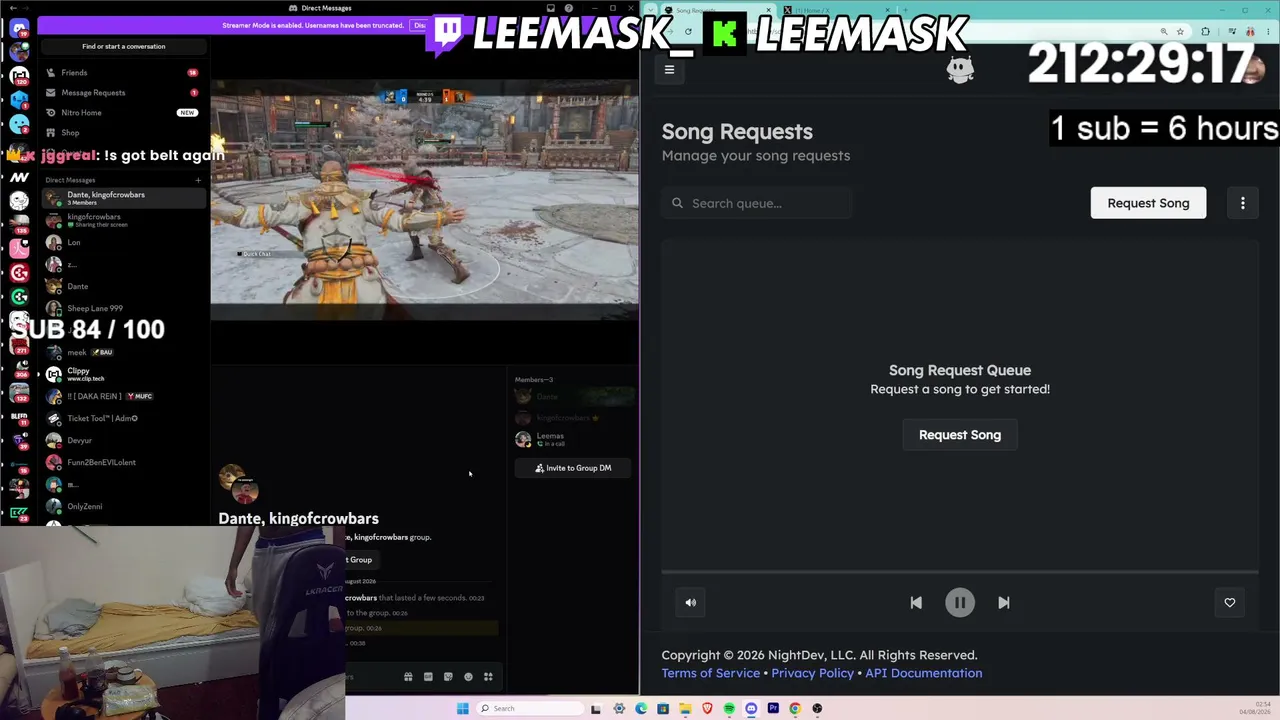The image size is (1280, 720).
Task: Open the server icon with 120 badge
Action: (x=19, y=76)
